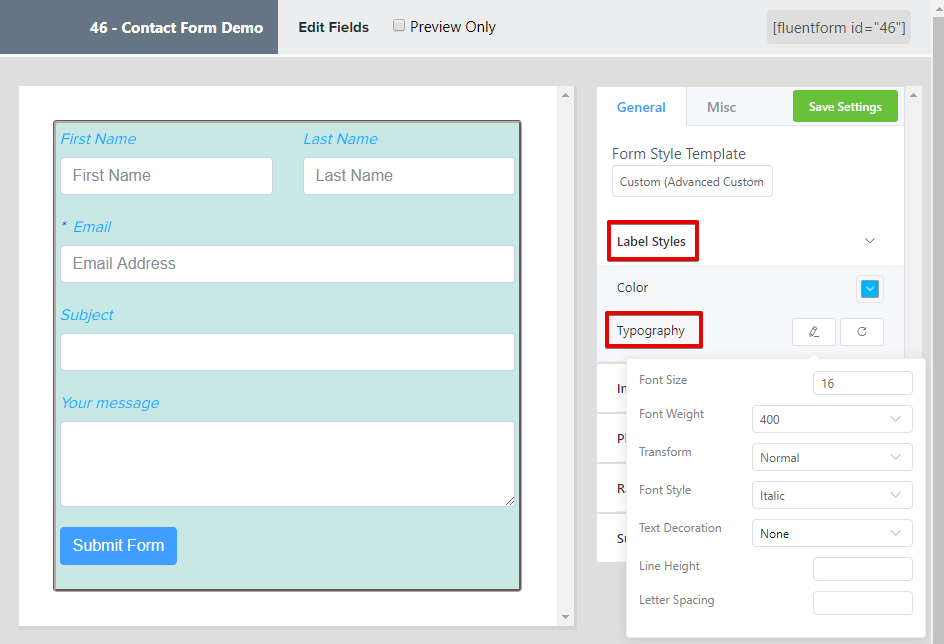
Task: Open the Edit Fields tab
Action: coord(334,27)
